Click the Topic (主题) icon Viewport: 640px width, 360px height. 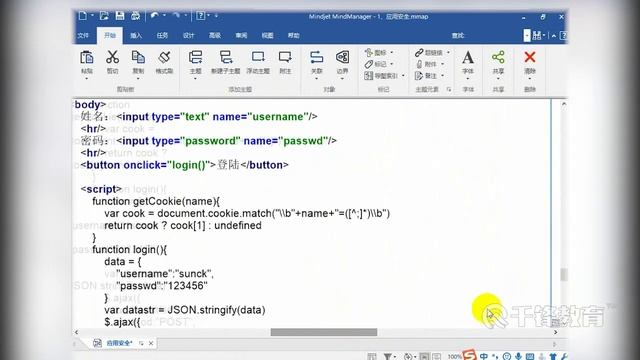(x=196, y=58)
